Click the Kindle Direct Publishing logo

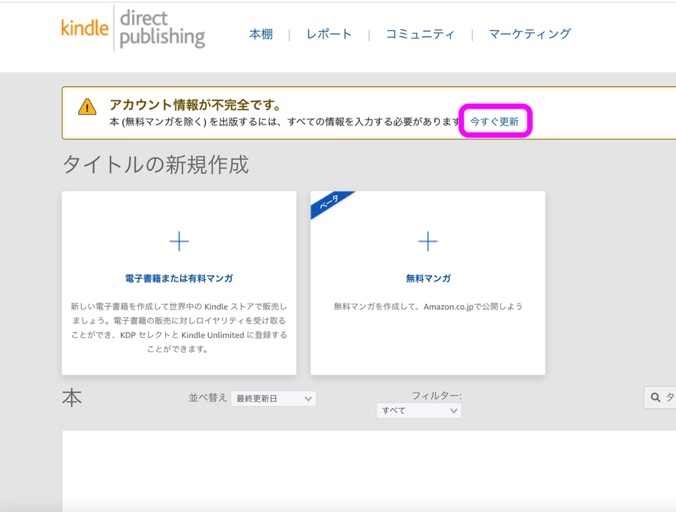coord(133,27)
